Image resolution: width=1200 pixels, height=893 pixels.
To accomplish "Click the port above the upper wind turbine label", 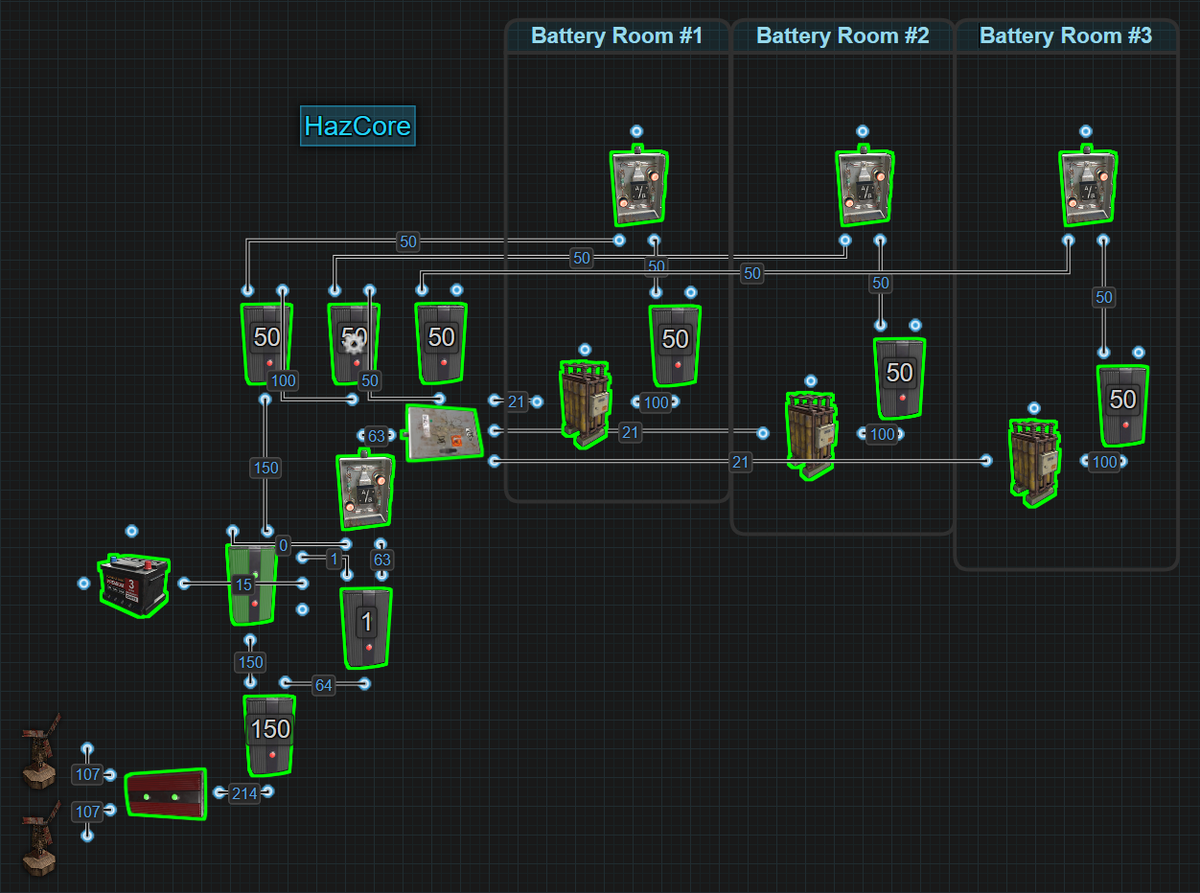I will point(87,748).
